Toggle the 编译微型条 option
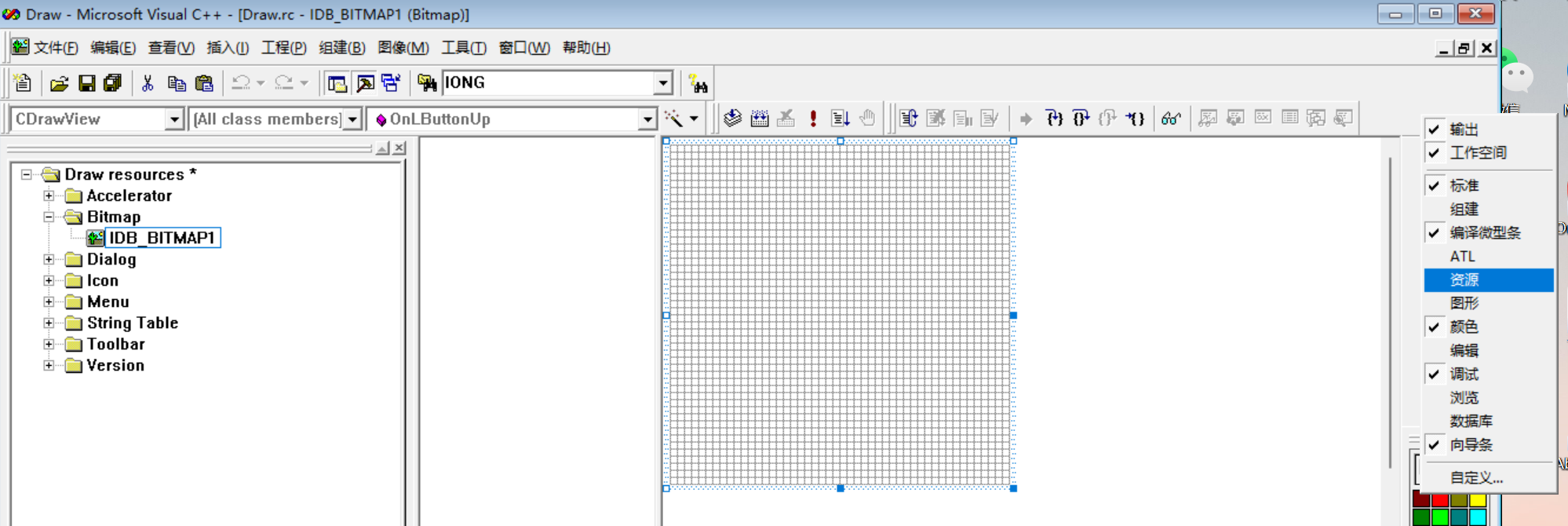This screenshot has width=1568, height=526. [x=1489, y=233]
